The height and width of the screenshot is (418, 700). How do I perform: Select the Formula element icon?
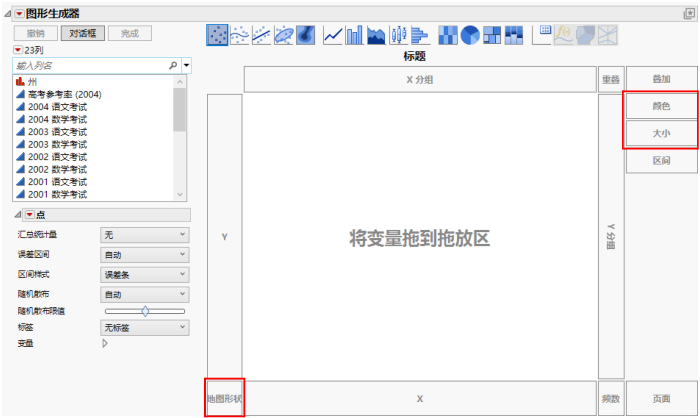(x=564, y=35)
